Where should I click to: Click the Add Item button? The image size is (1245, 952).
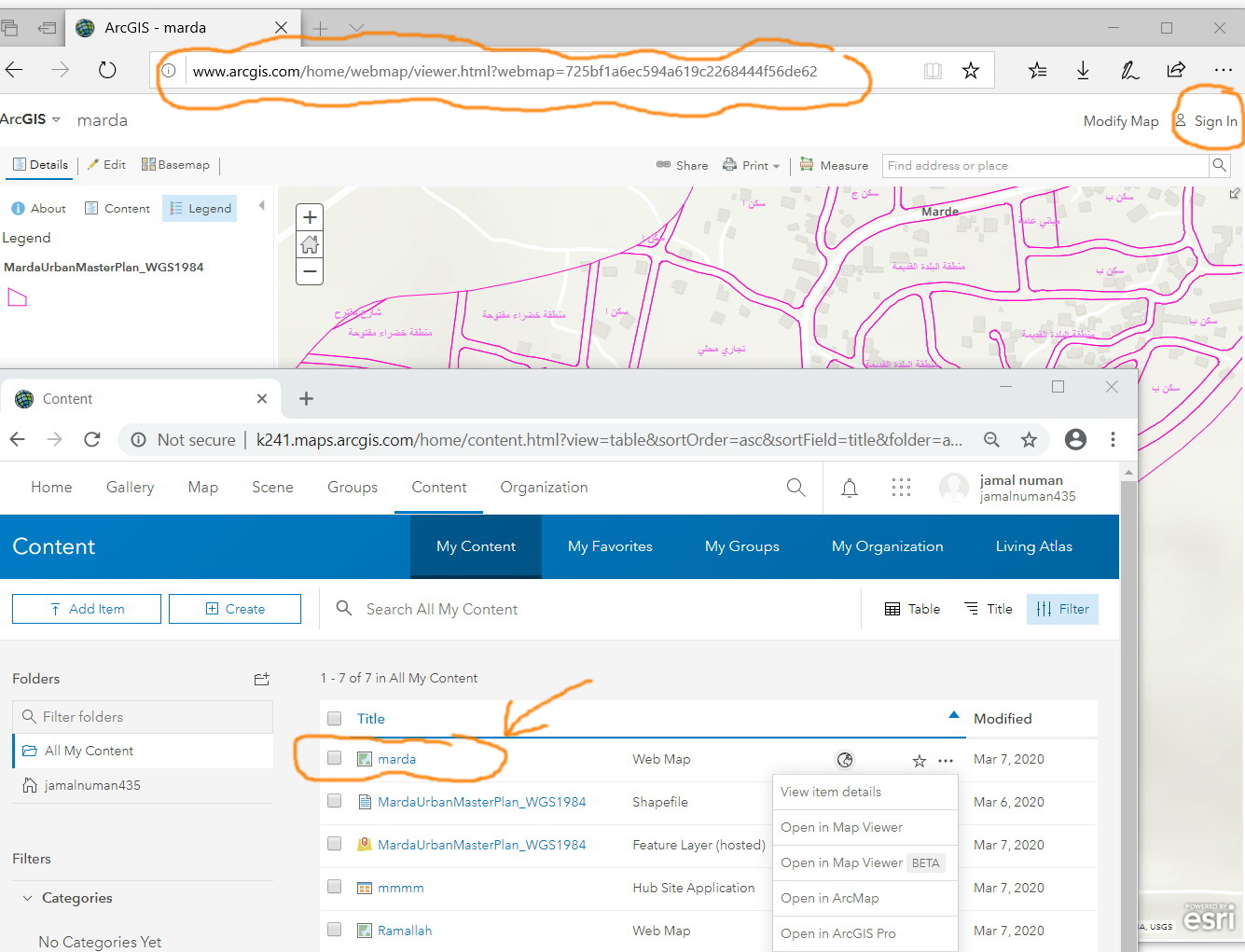click(87, 609)
